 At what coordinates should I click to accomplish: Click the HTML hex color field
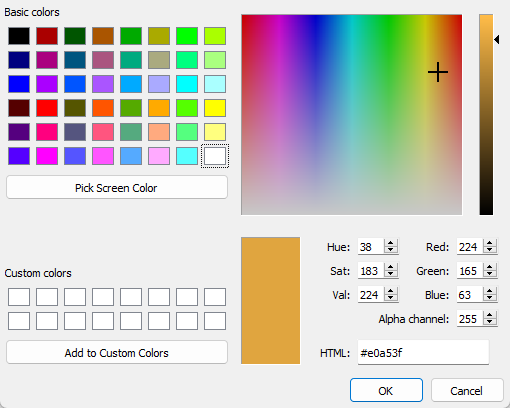[423, 353]
